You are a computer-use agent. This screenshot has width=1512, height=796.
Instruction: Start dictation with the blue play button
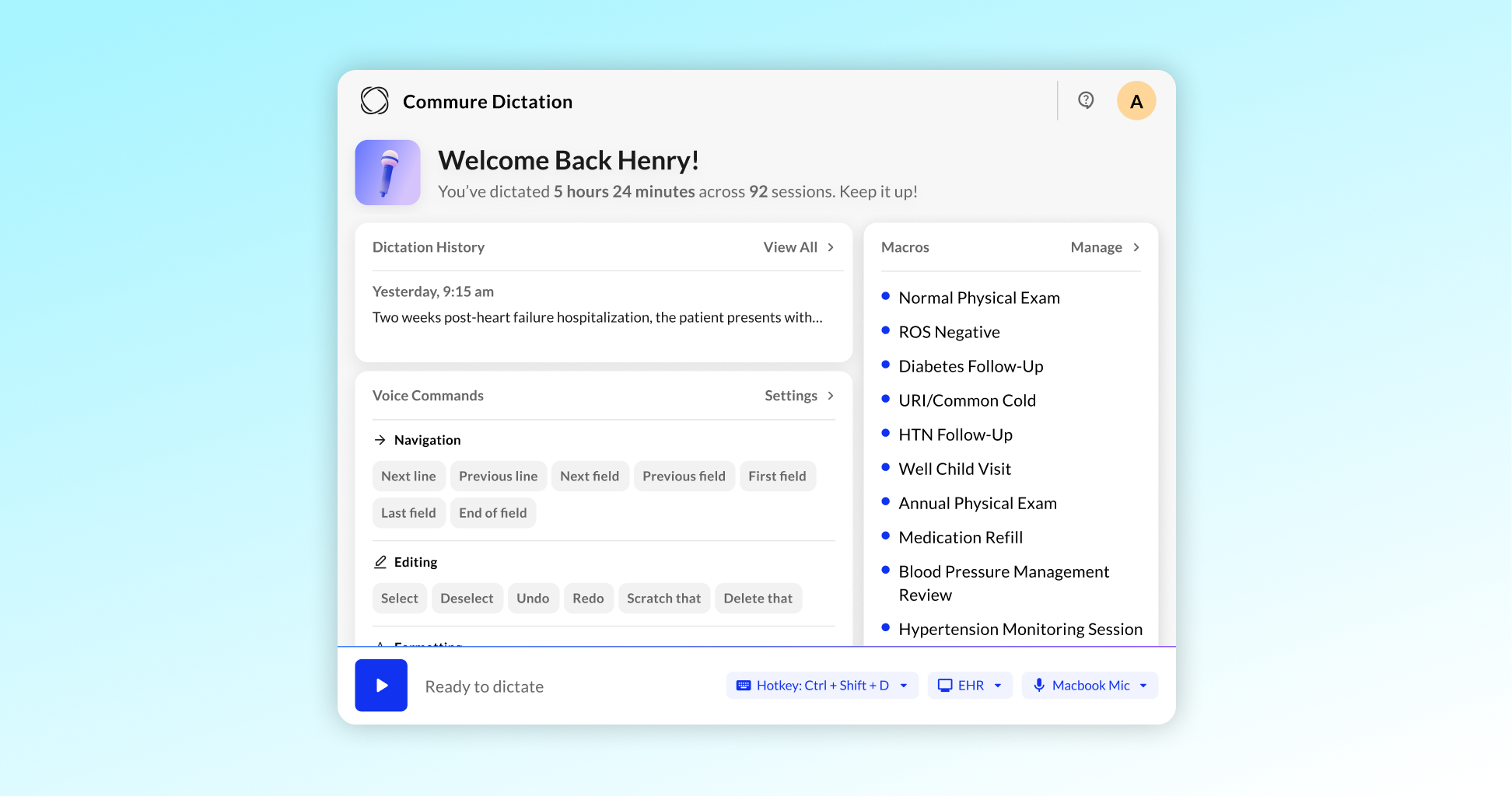click(x=381, y=686)
